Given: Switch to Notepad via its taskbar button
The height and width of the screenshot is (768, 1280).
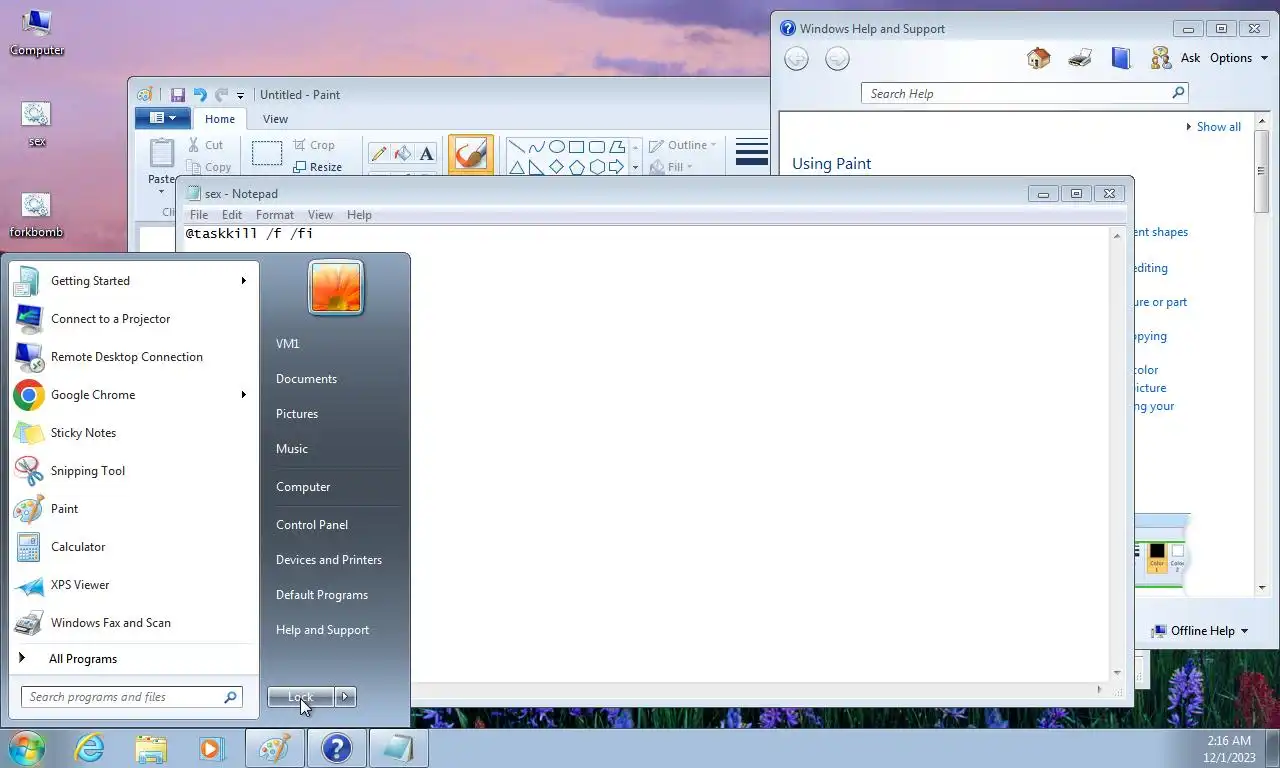Looking at the screenshot, I should click(398, 748).
